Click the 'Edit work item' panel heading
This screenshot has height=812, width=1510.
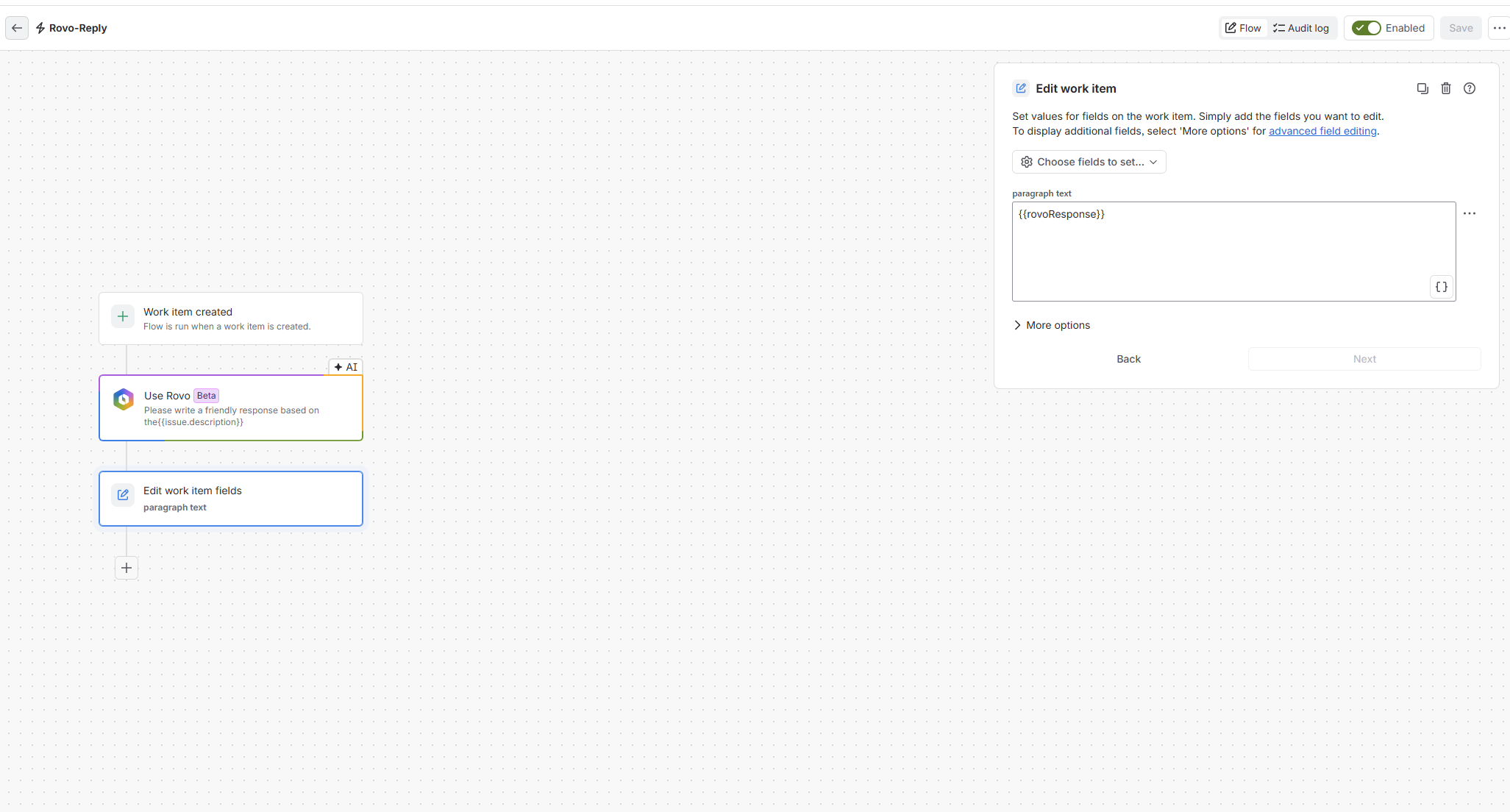pos(1076,88)
